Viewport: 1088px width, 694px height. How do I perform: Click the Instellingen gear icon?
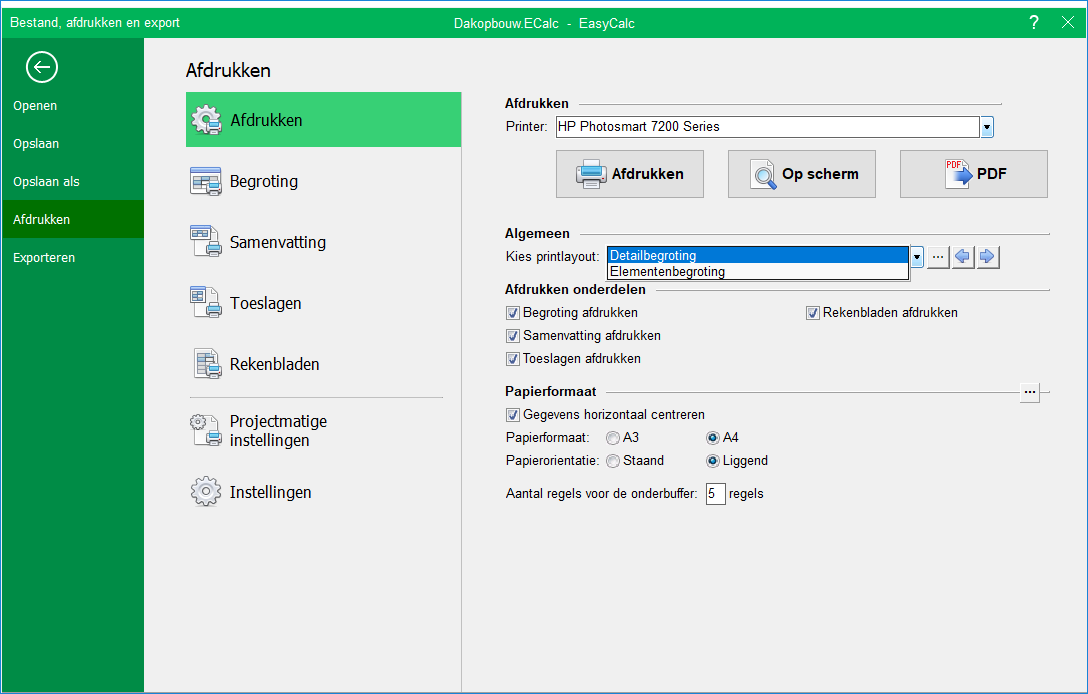click(205, 492)
